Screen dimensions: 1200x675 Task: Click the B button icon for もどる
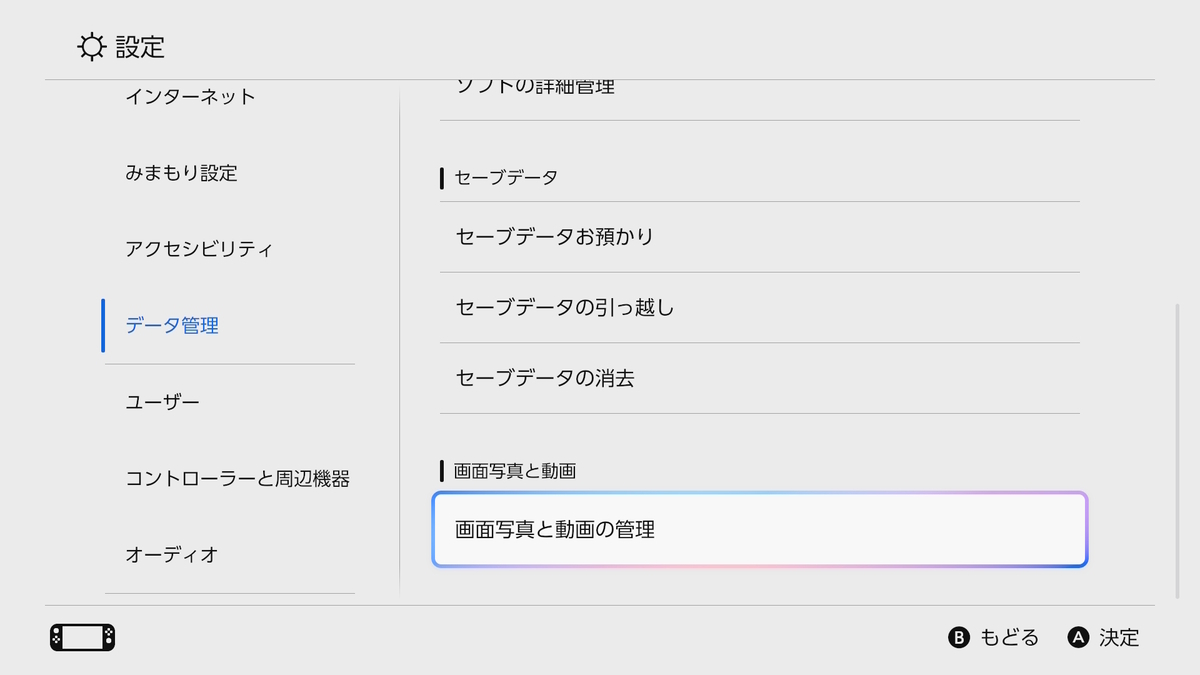tap(959, 638)
